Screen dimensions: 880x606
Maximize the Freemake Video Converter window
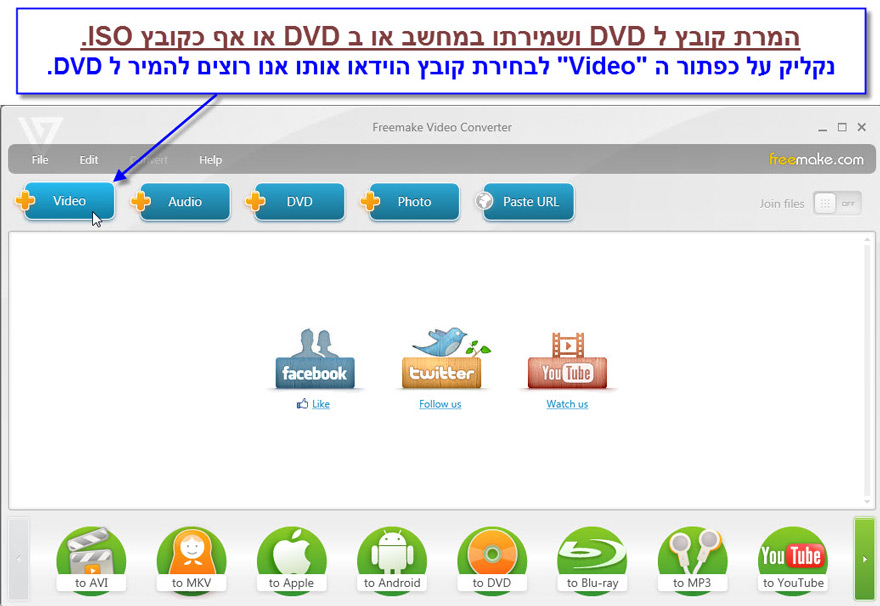tap(842, 127)
